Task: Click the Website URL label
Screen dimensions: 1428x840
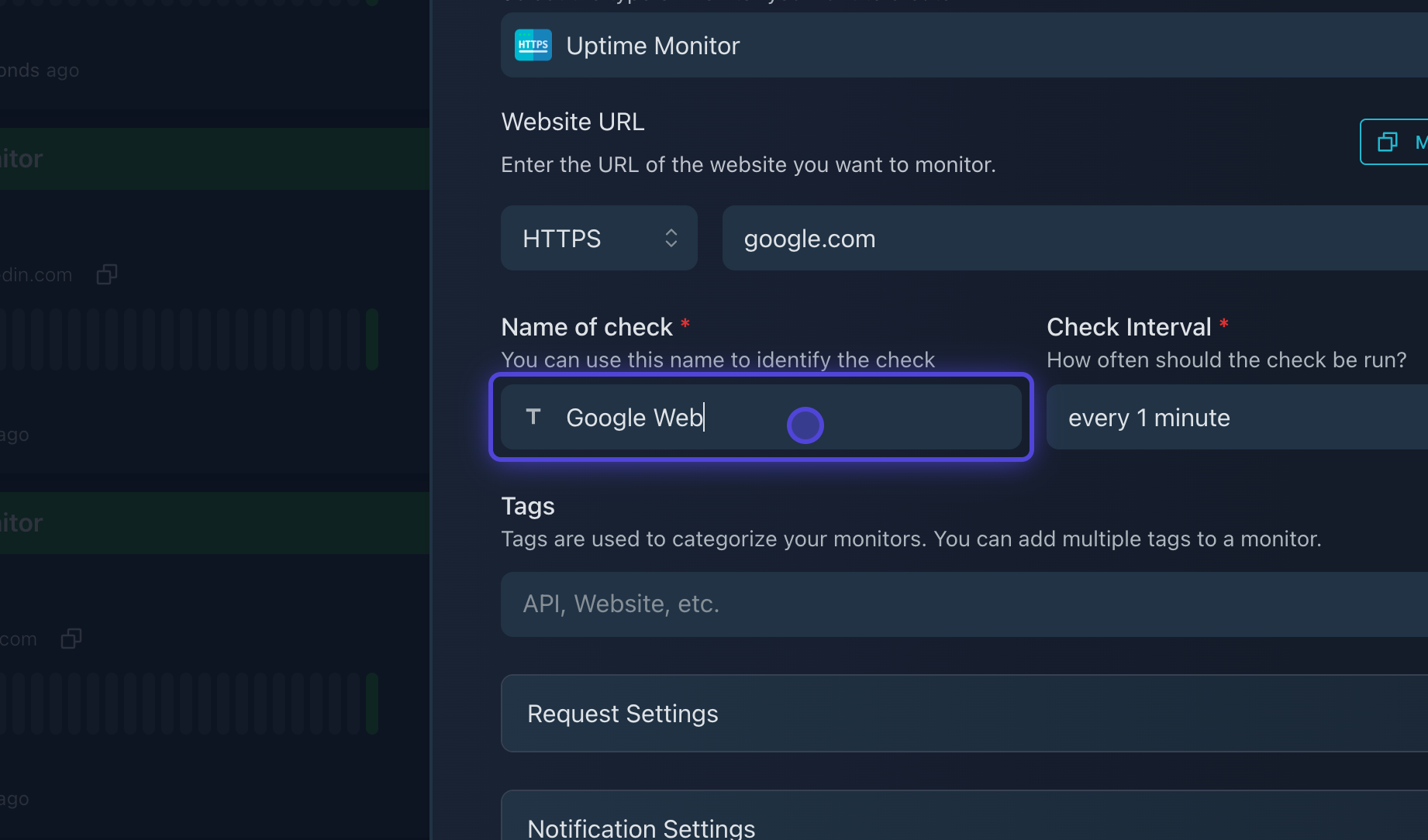Action: (573, 122)
